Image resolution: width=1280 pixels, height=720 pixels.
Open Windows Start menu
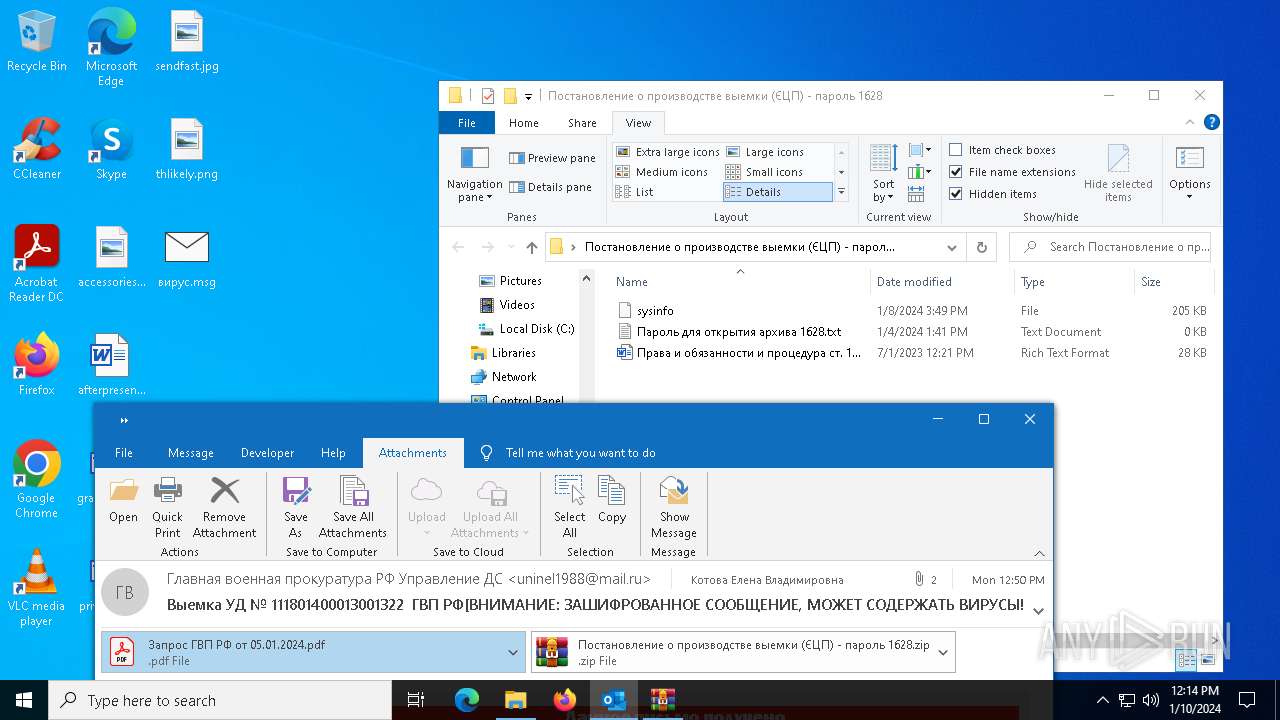tap(24, 700)
